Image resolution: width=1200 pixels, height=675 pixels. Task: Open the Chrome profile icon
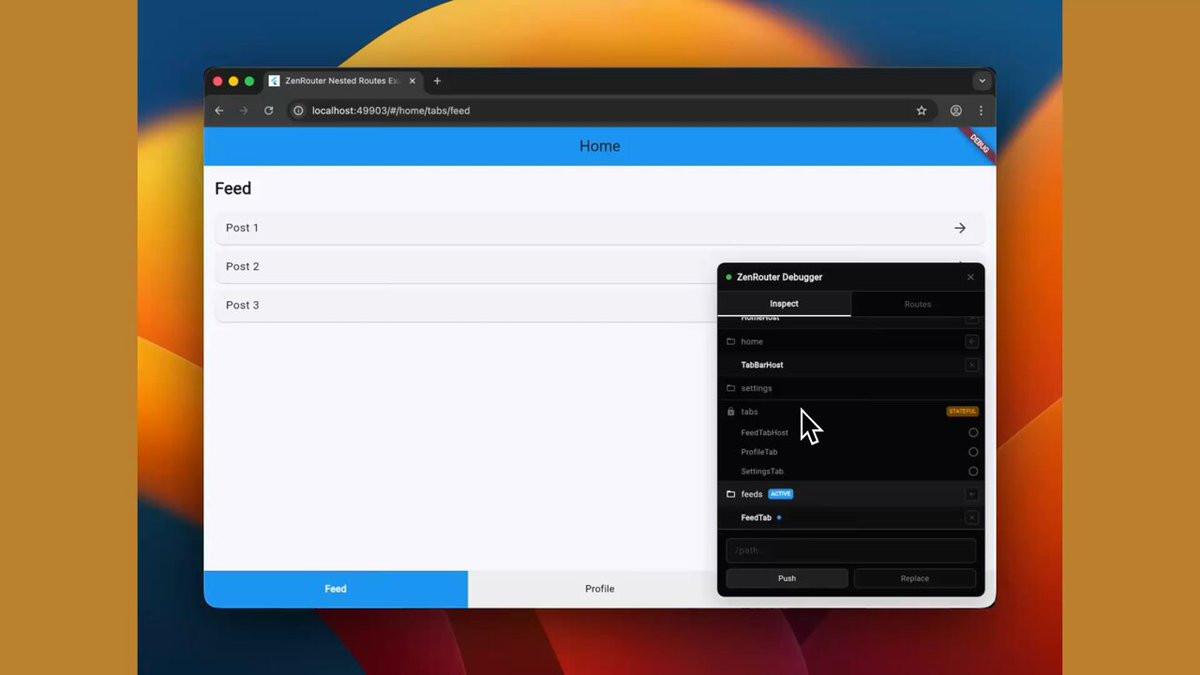tap(956, 111)
